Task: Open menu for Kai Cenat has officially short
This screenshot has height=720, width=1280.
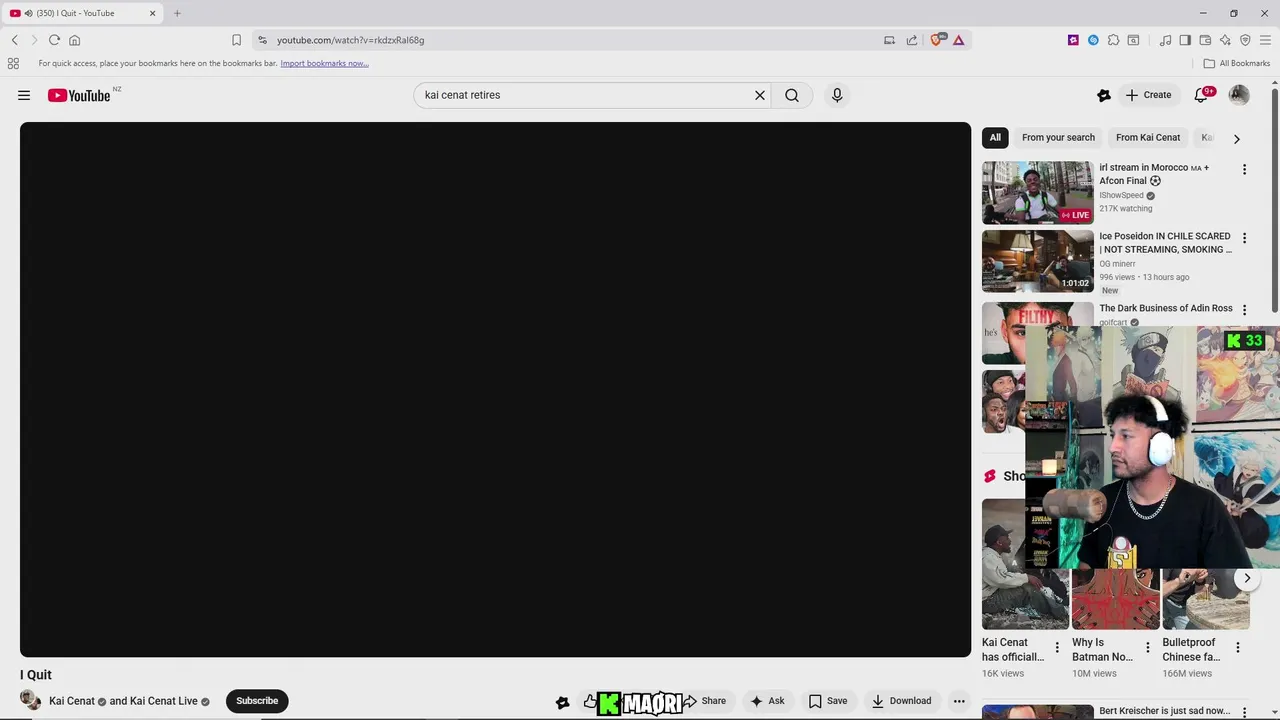Action: (1057, 648)
